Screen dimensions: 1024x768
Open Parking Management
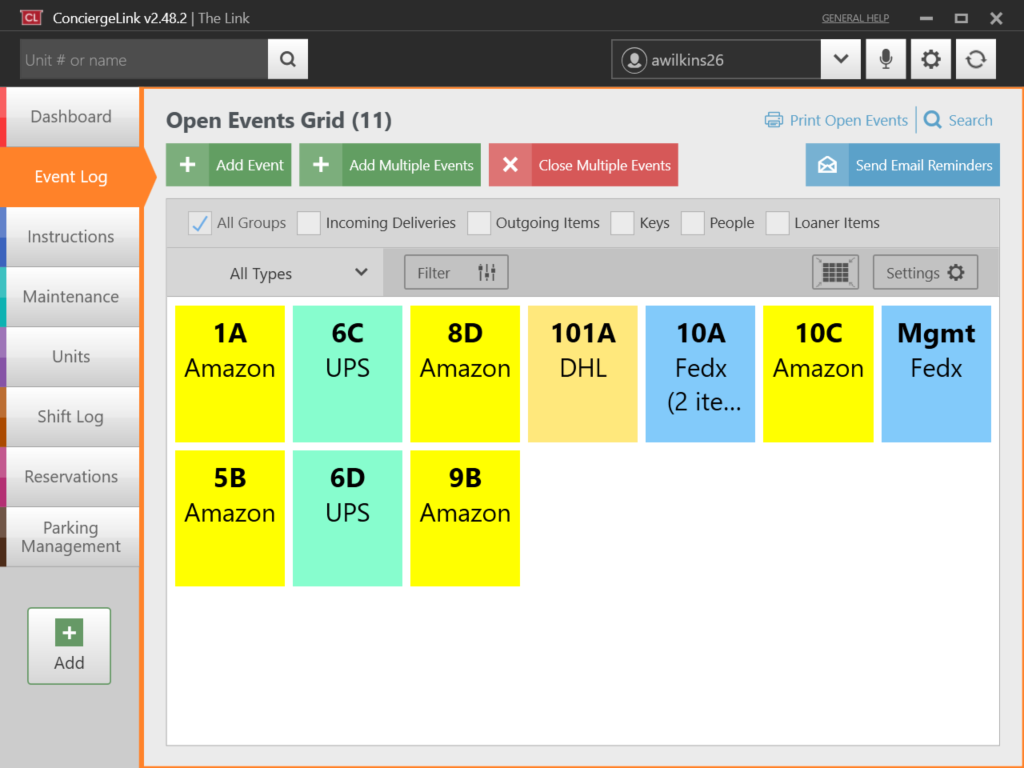pyautogui.click(x=71, y=537)
